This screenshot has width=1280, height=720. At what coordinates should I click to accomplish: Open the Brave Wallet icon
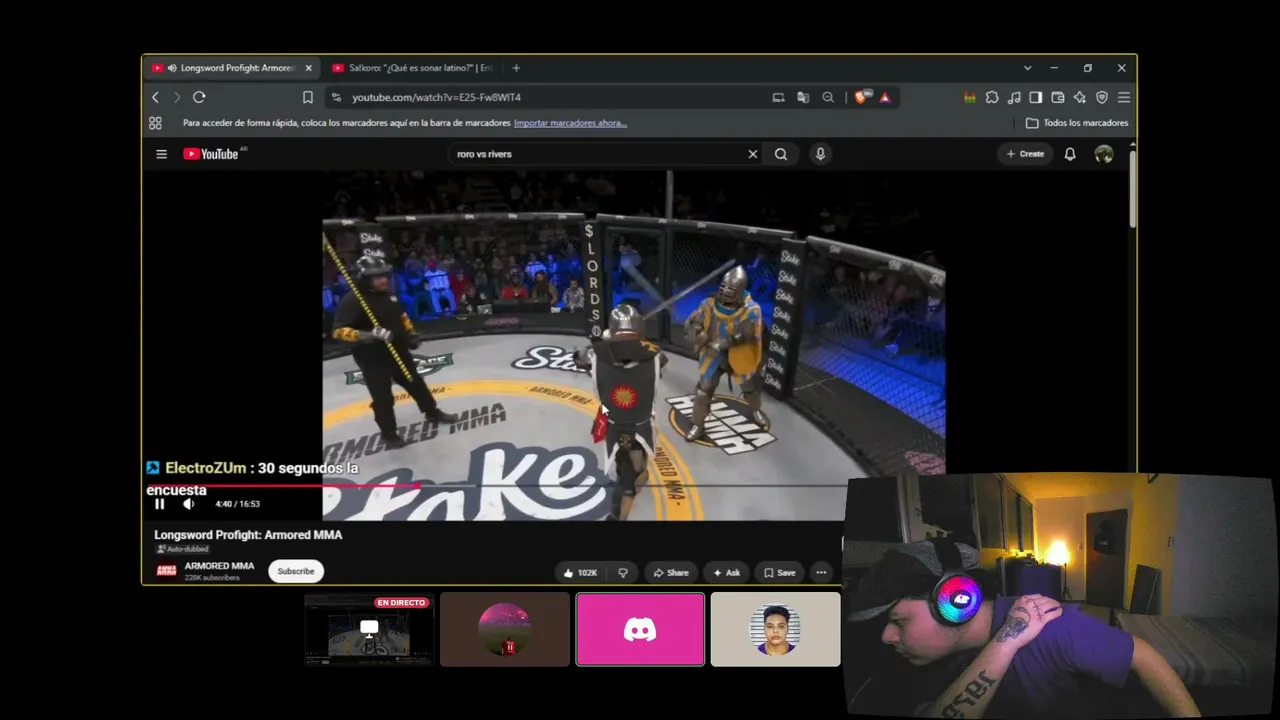click(x=1058, y=97)
